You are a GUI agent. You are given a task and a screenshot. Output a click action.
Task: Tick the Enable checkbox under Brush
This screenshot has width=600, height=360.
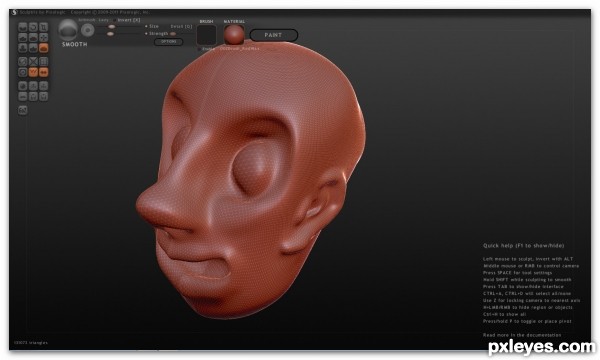(x=199, y=49)
